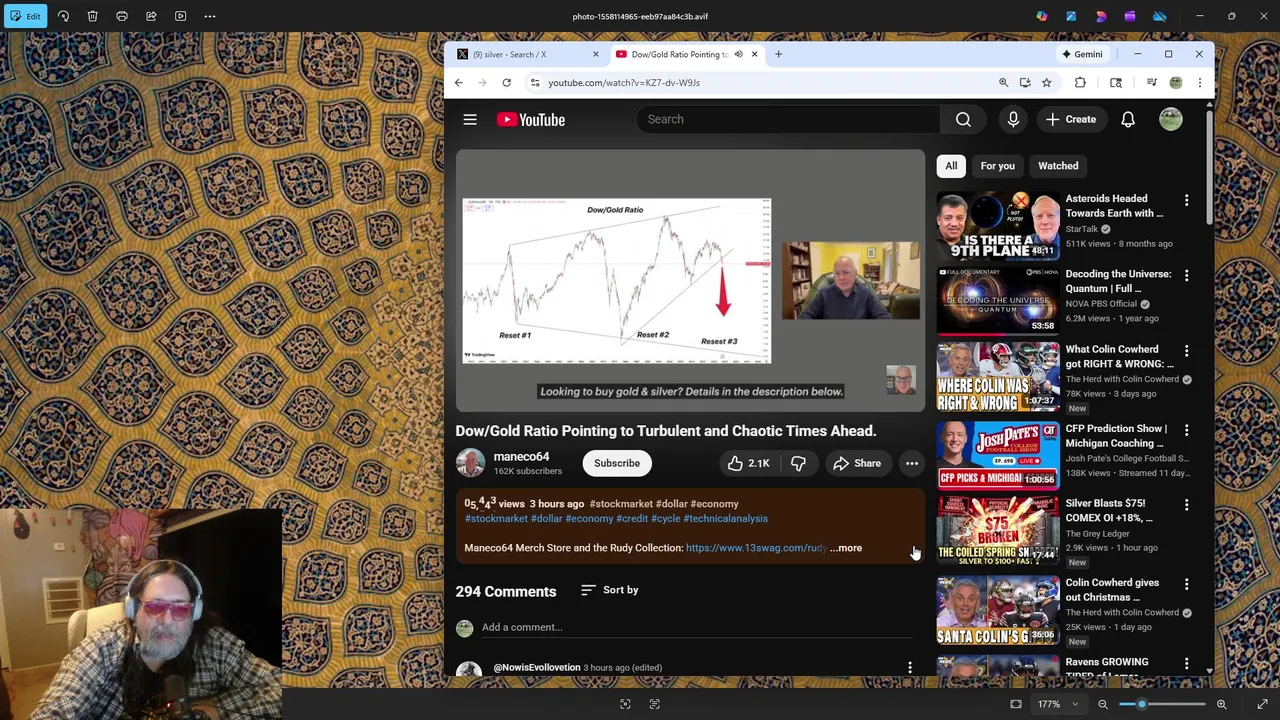1280x720 pixels.
Task: Toggle fit-to-window icon in Photos bottom bar
Action: [1016, 704]
